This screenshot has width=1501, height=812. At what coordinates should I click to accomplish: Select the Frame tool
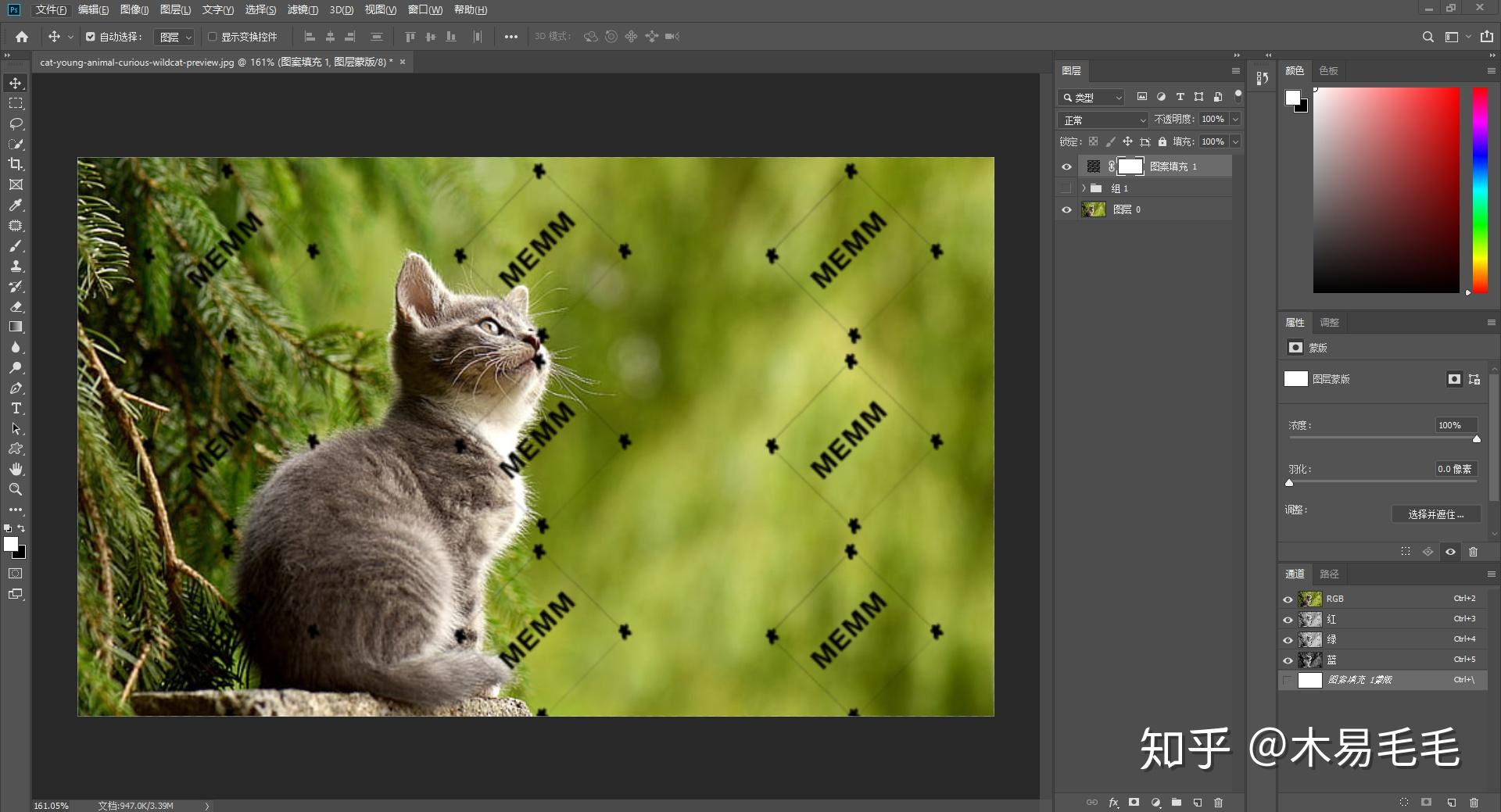coord(16,184)
